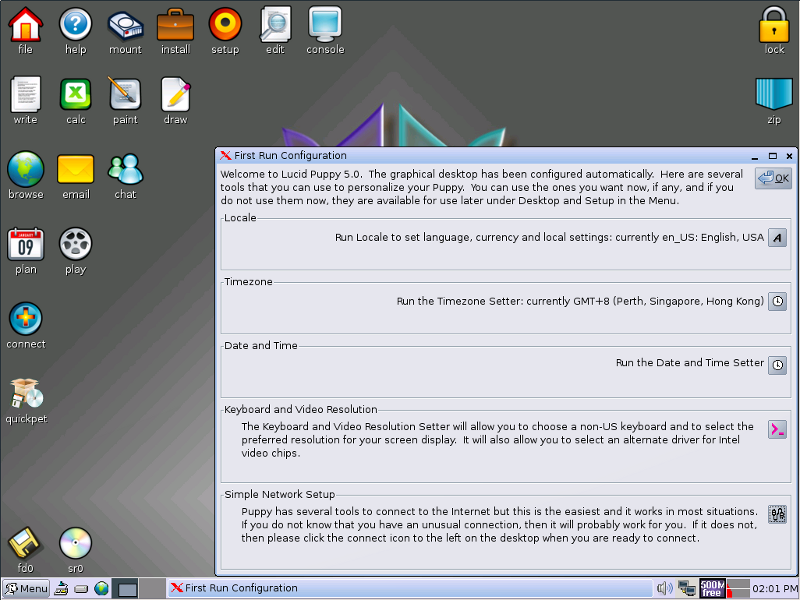Click the taskbar printer-like tray launcher icon
The width and height of the screenshot is (800, 600).
pos(61,589)
